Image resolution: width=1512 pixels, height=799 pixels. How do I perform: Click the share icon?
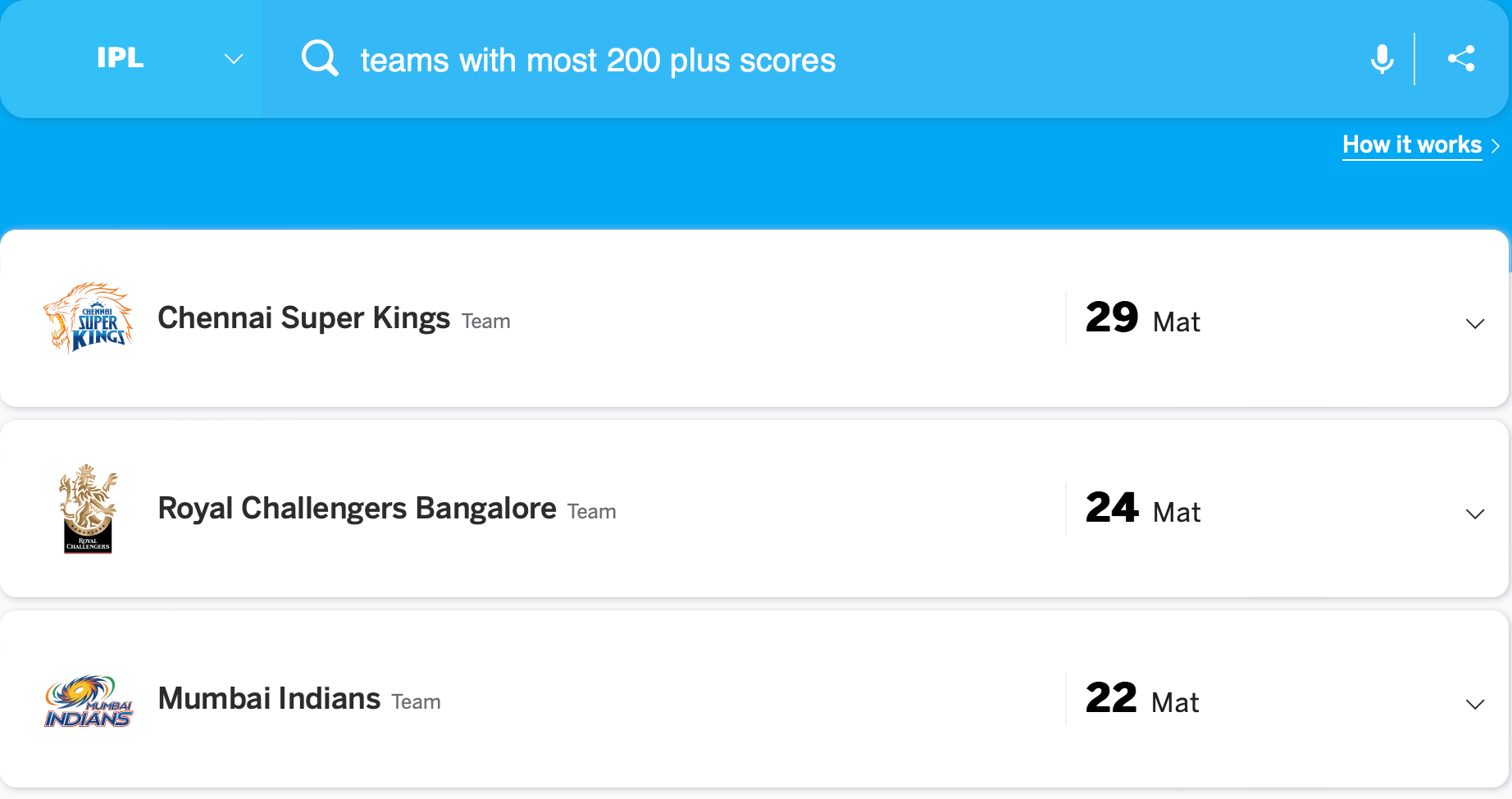coord(1461,58)
